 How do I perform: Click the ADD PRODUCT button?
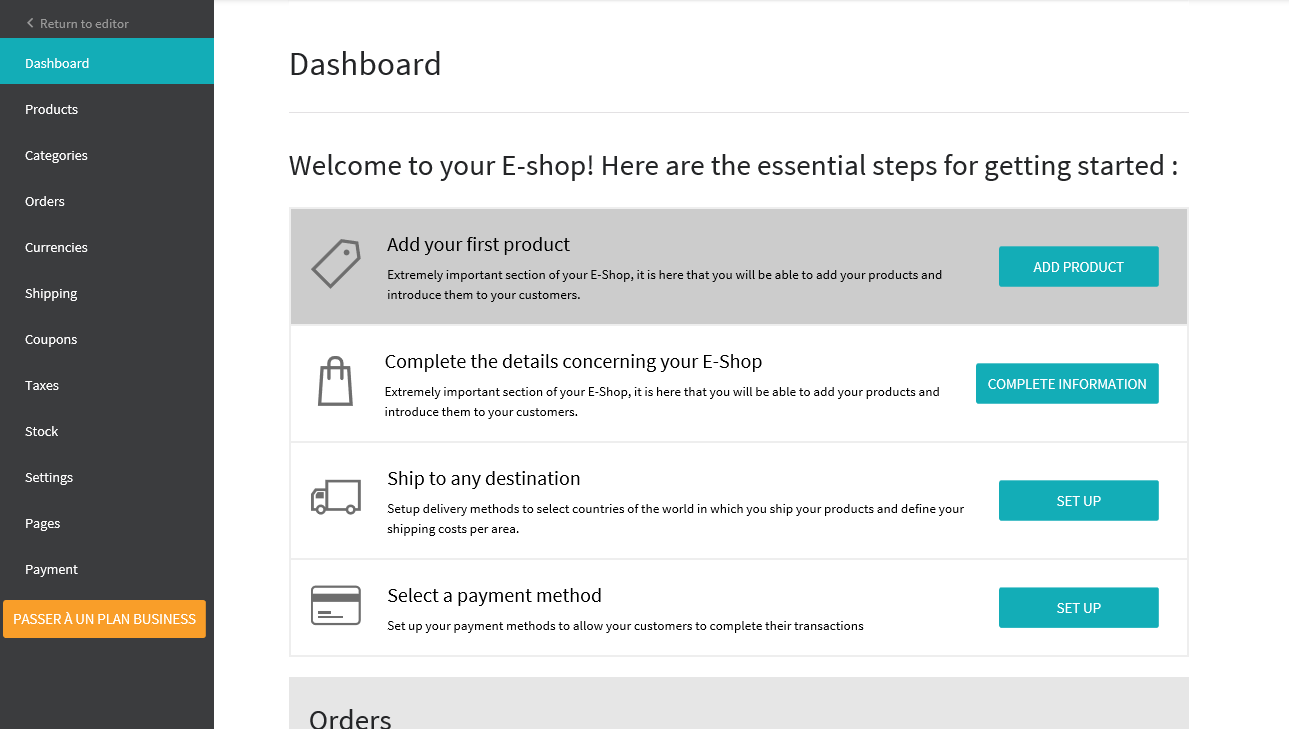[x=1078, y=267]
